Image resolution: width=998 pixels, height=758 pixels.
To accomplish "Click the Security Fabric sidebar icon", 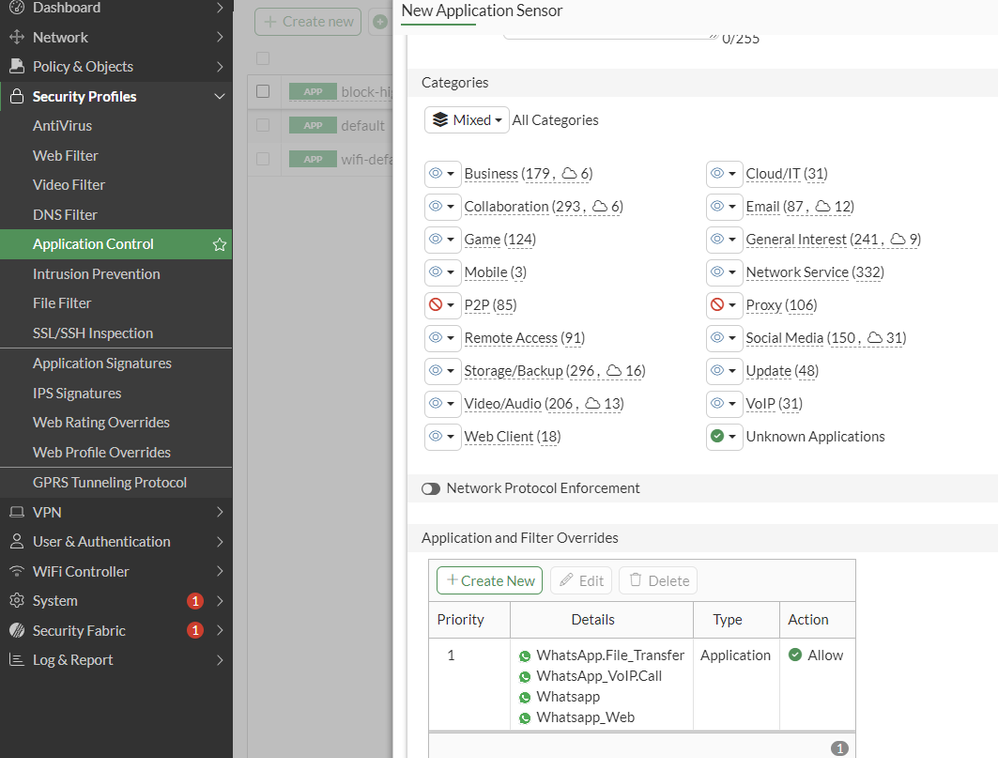I will (17, 630).
